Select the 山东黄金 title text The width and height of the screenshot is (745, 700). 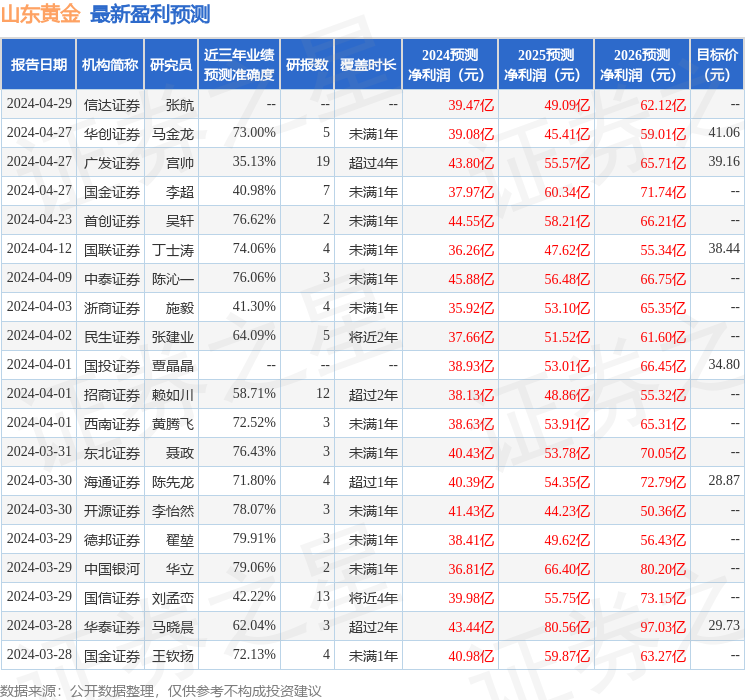coord(40,14)
